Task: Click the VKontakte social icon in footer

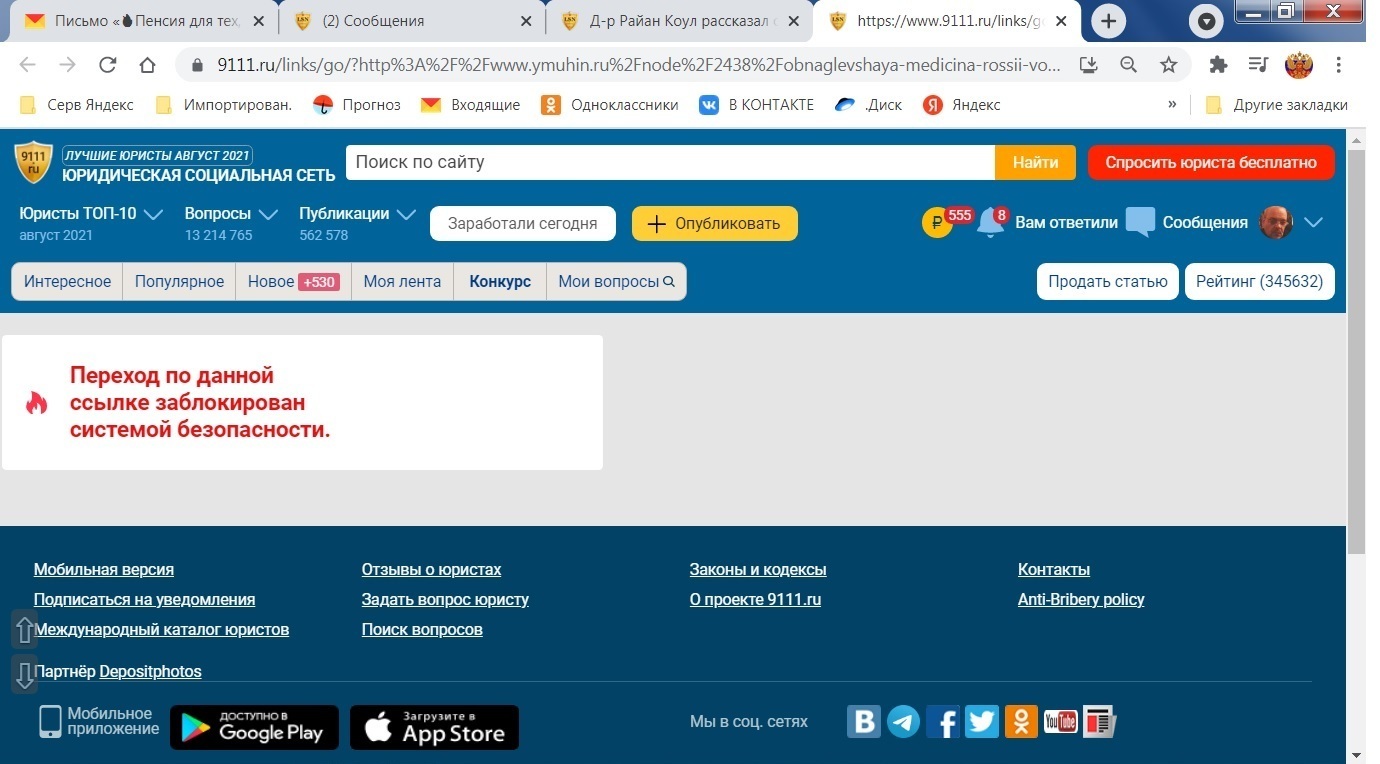Action: [864, 721]
